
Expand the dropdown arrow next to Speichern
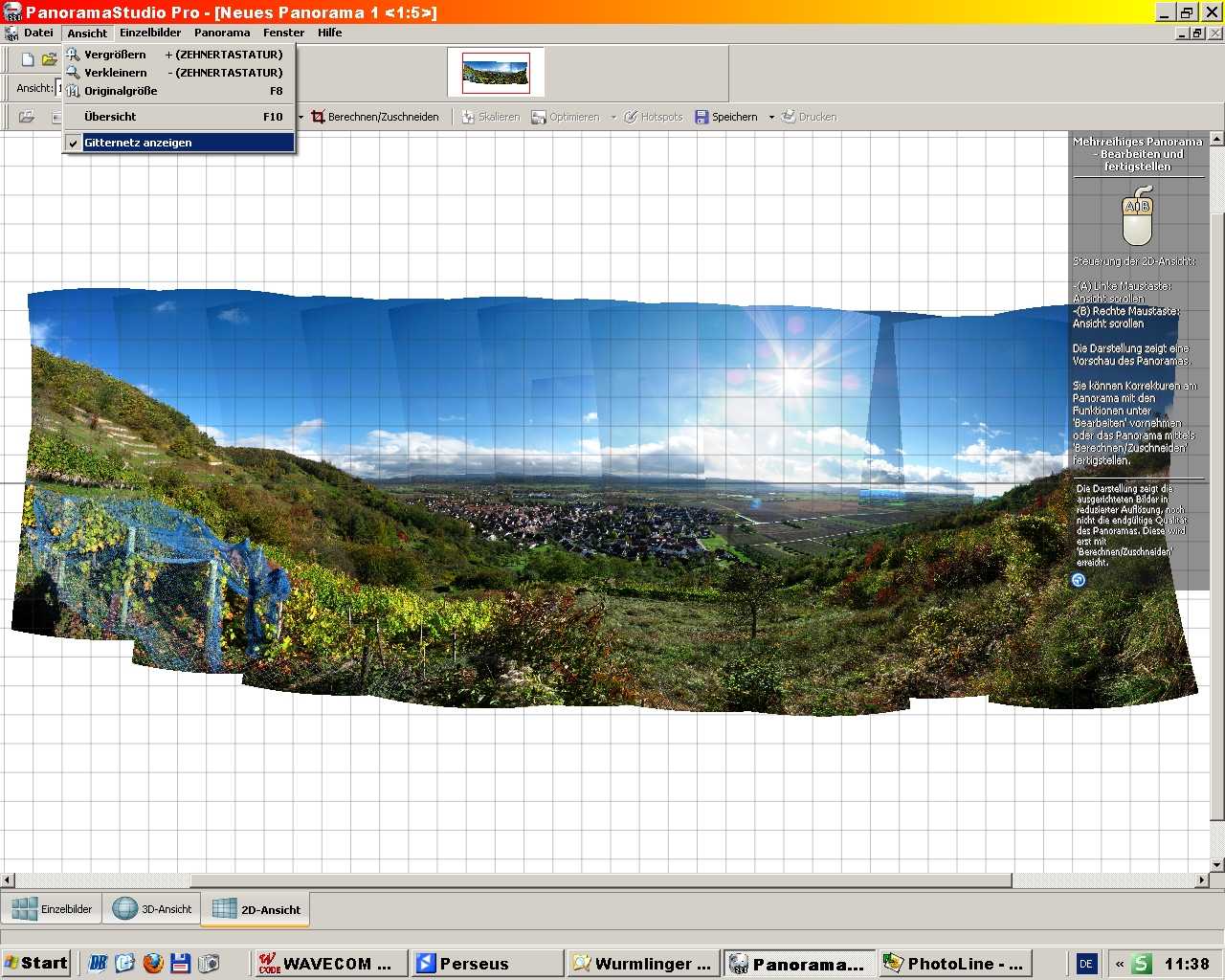[771, 118]
